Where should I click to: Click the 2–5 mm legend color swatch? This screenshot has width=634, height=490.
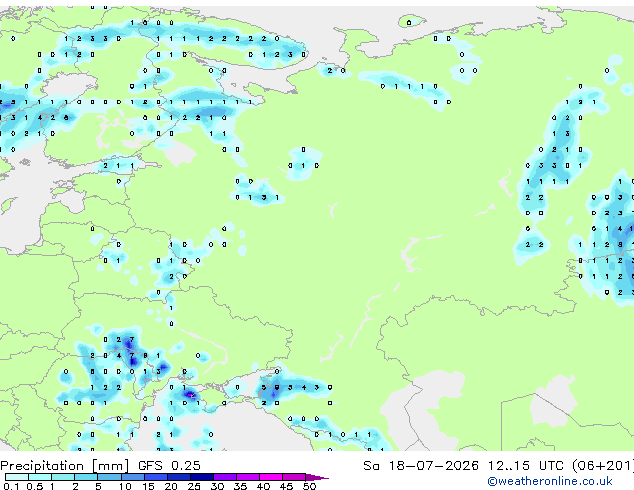click(86, 477)
